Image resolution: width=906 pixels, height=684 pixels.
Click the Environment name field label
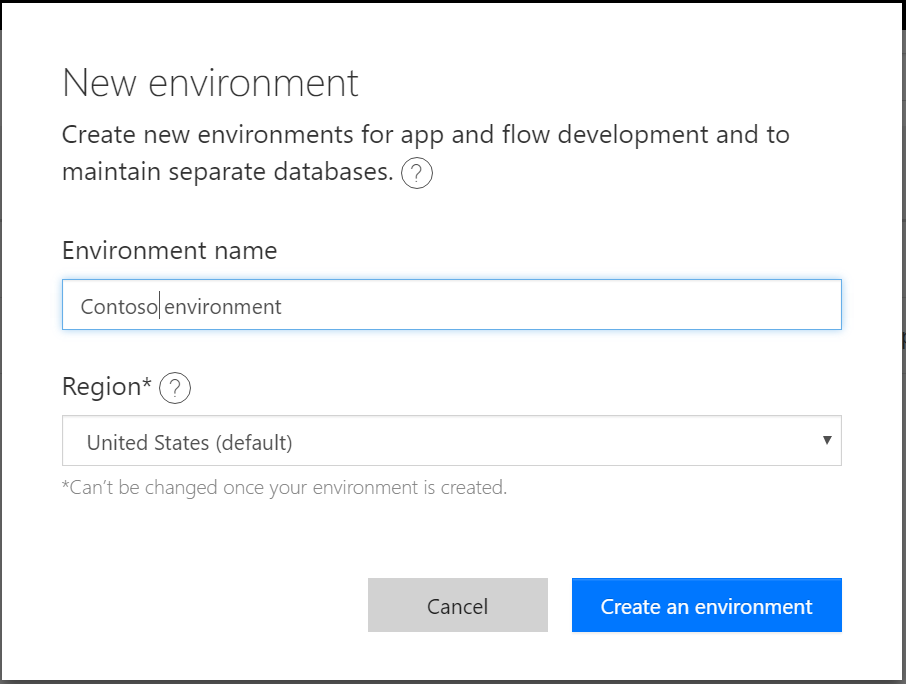point(169,250)
